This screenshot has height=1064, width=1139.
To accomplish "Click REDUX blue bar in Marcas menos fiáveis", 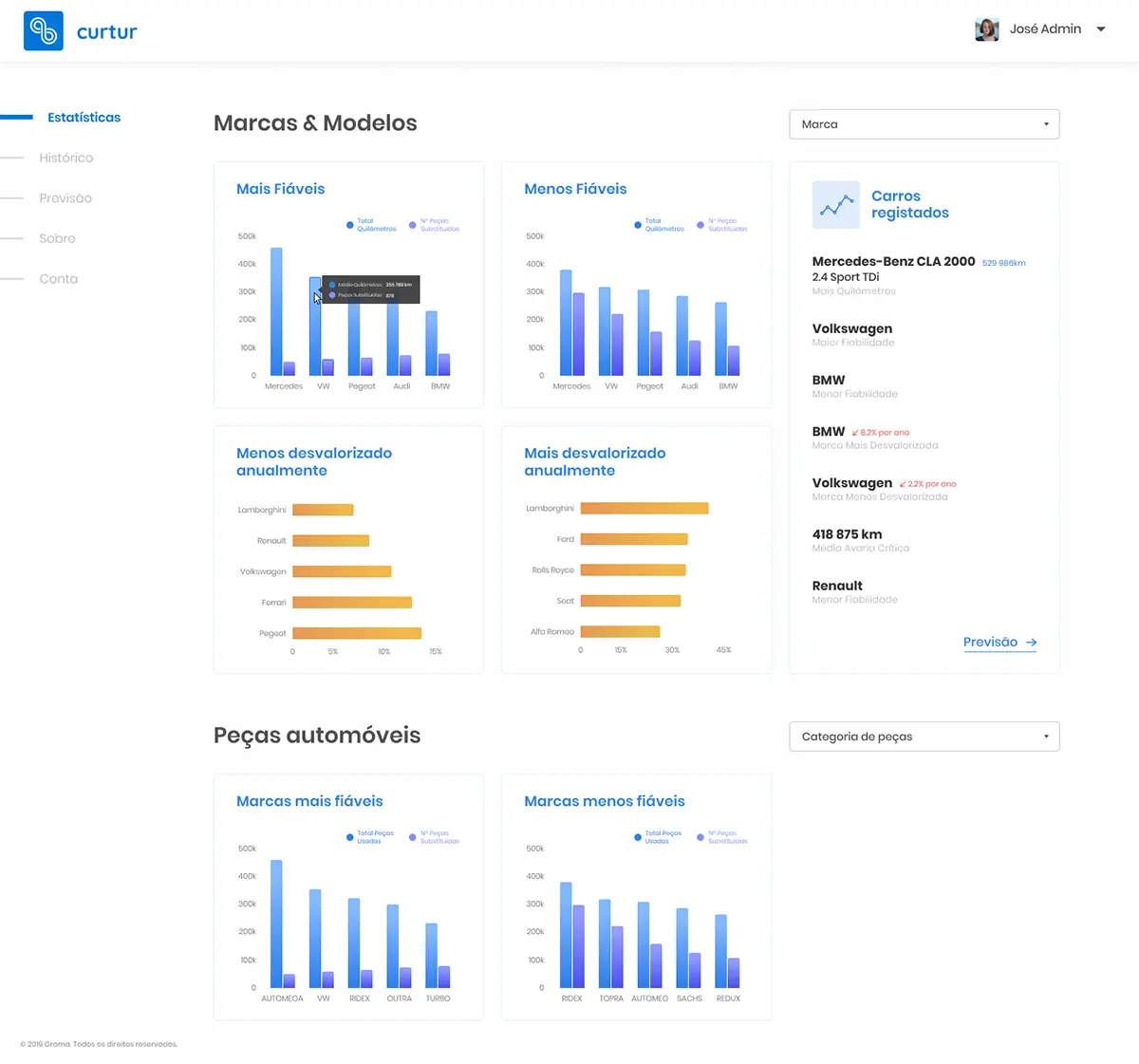I will (x=720, y=951).
